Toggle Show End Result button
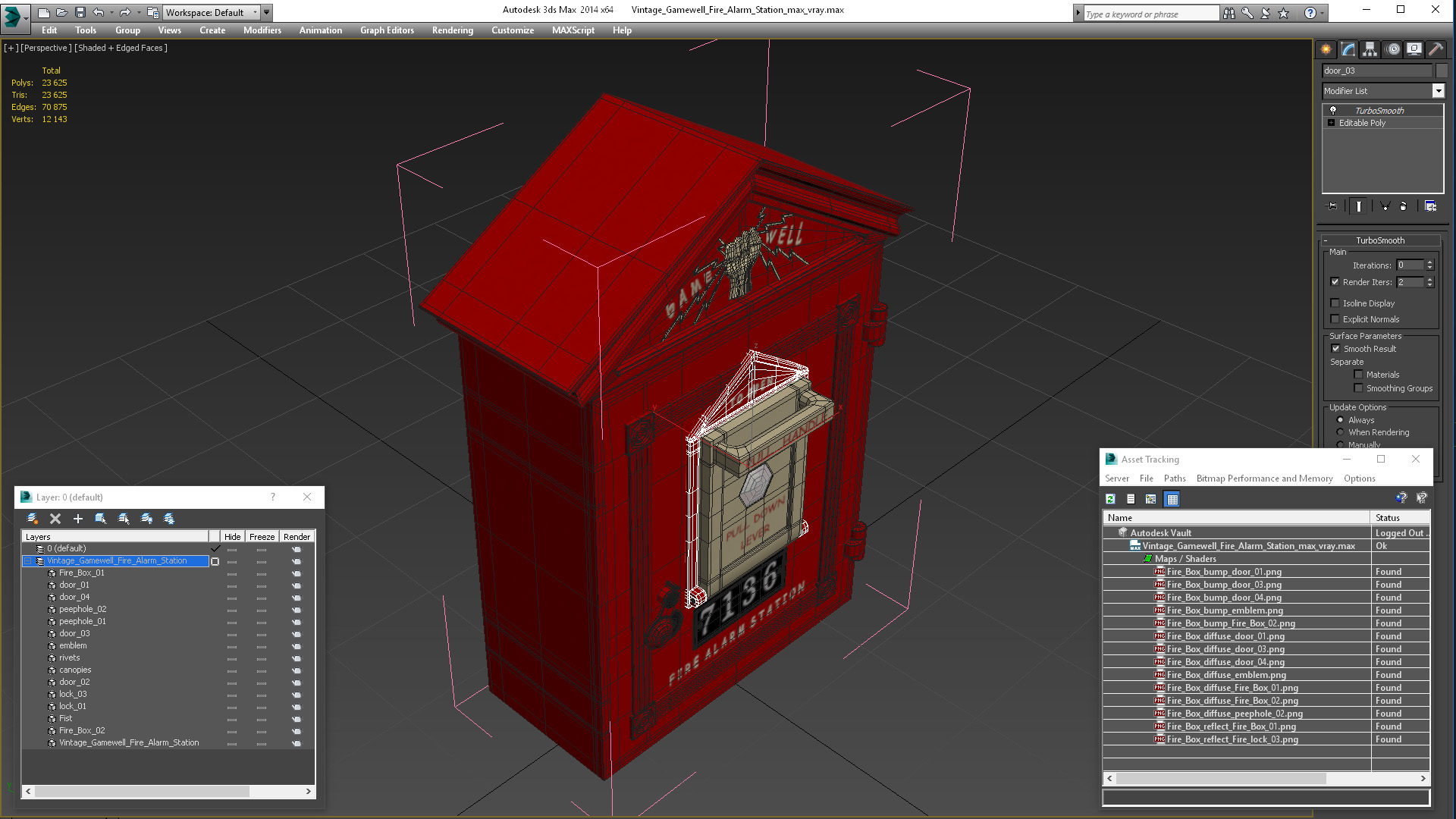 [1358, 206]
